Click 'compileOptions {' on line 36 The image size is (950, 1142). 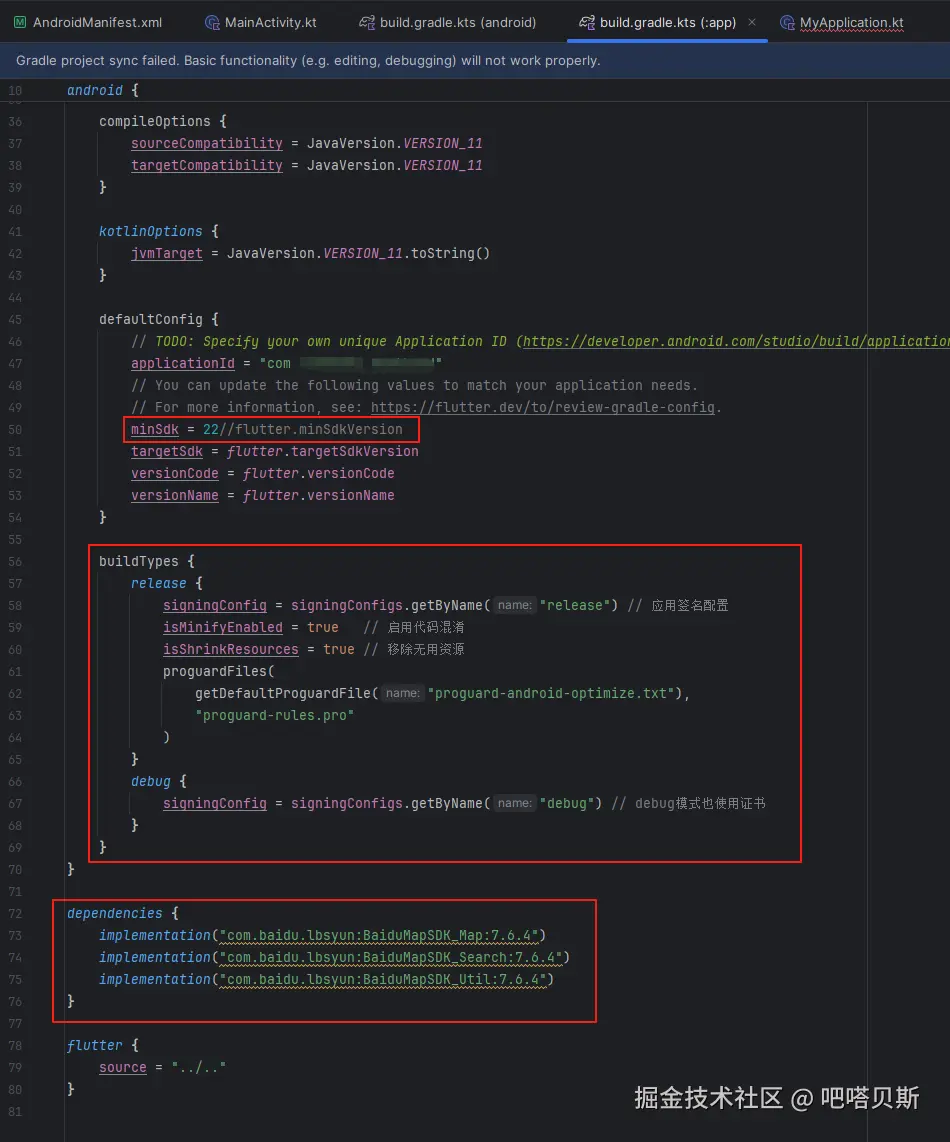(x=163, y=121)
